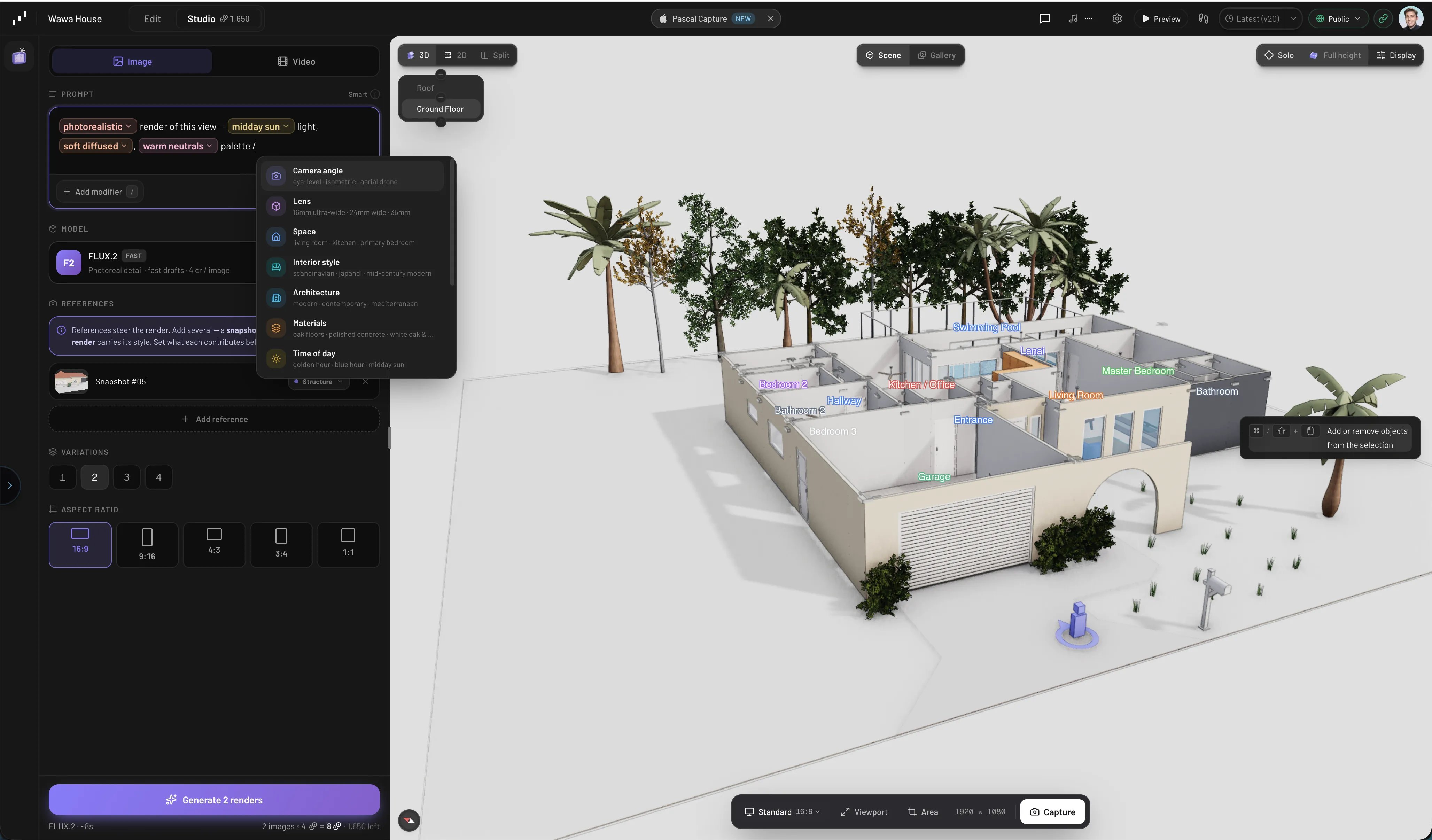
Task: Toggle Solo mode
Action: pyautogui.click(x=1279, y=55)
